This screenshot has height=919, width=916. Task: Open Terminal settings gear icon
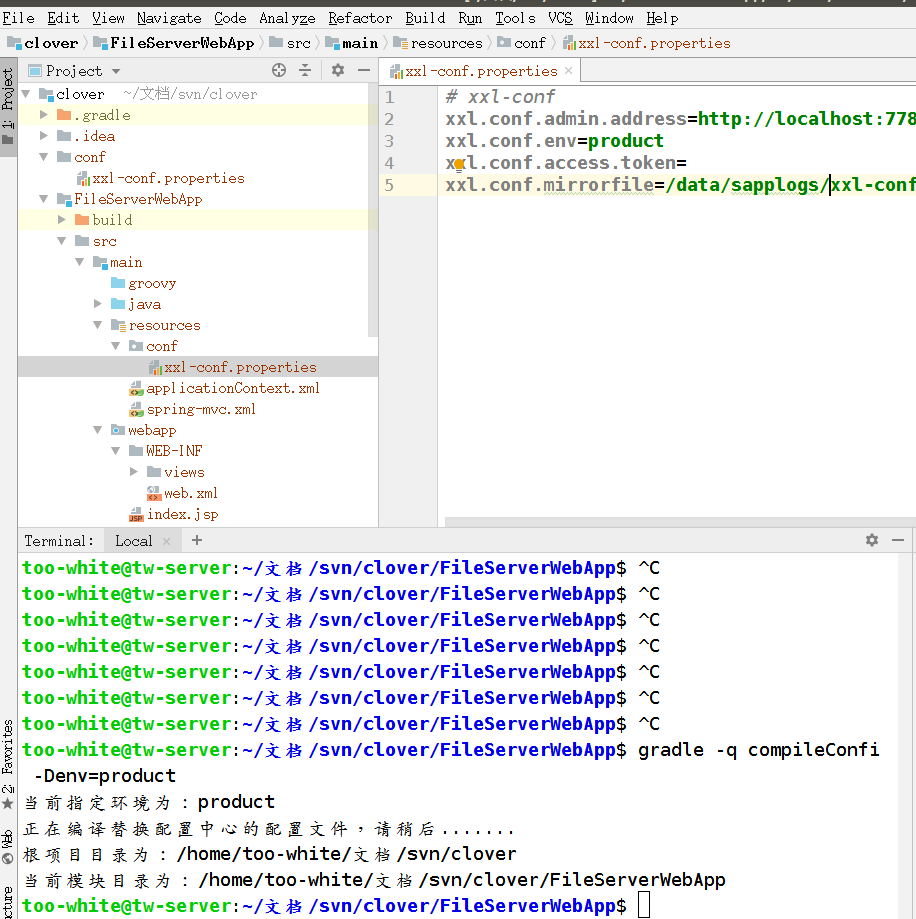[872, 540]
